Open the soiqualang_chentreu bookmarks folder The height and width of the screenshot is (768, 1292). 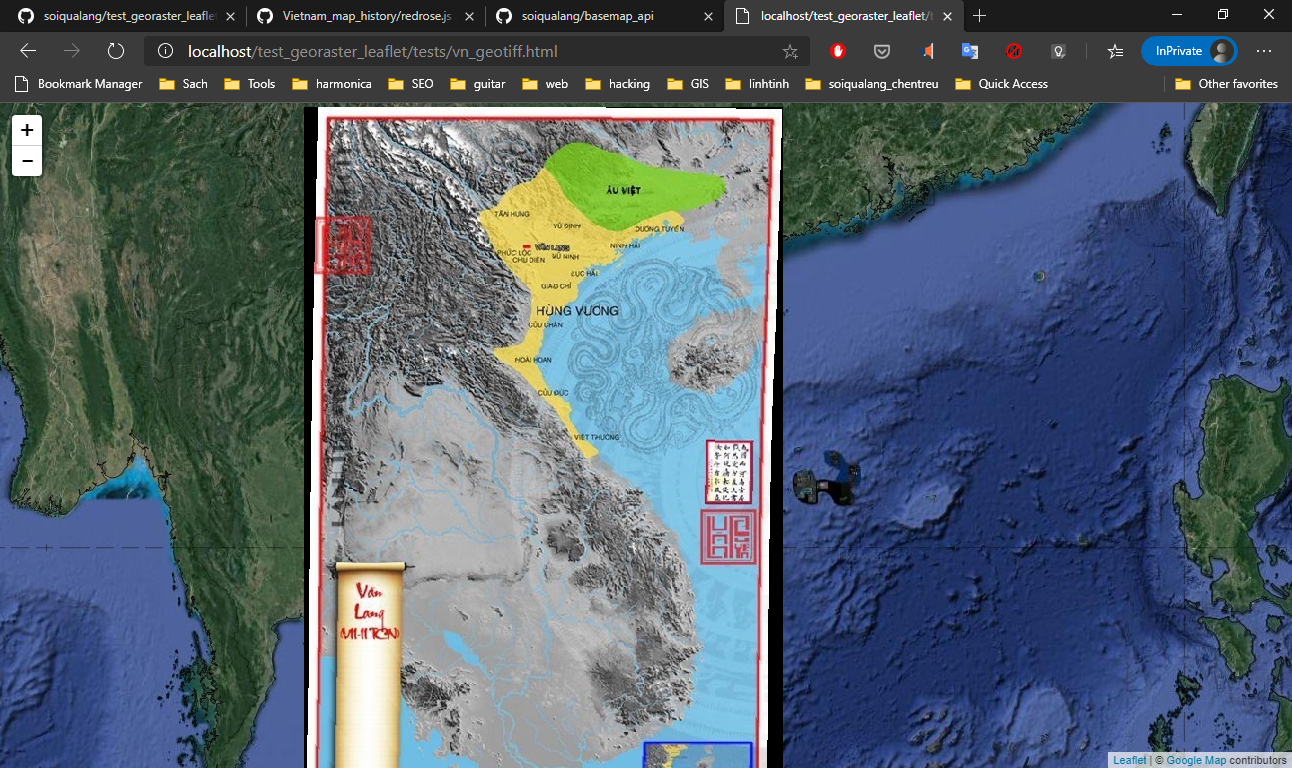pos(872,84)
